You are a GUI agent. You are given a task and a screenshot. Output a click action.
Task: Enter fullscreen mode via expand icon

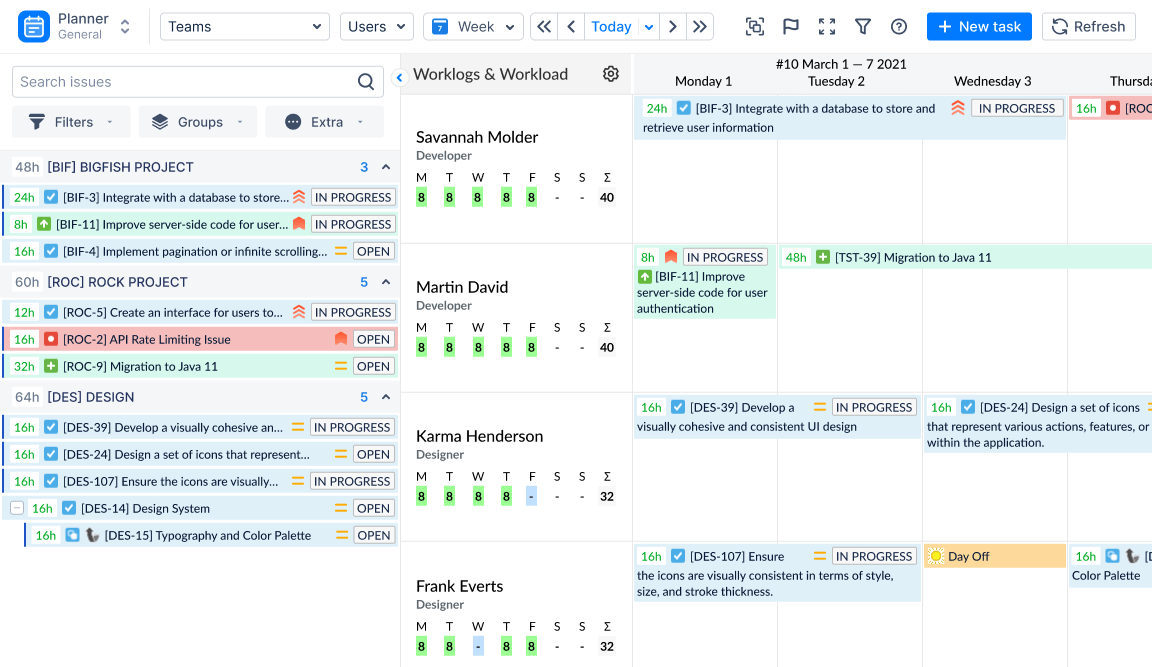pyautogui.click(x=827, y=27)
